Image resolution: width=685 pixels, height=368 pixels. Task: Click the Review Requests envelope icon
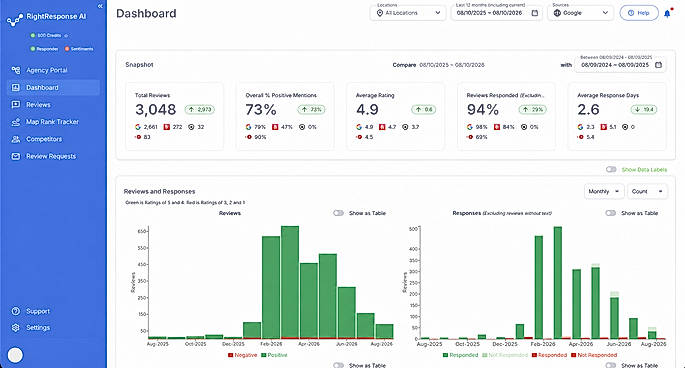16,156
